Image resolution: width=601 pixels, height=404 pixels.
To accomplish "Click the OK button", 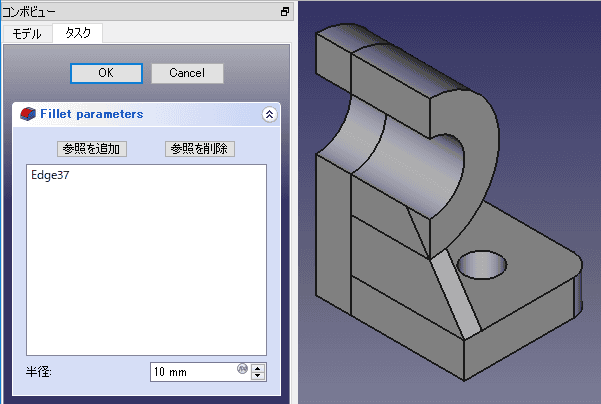I will click(x=107, y=73).
